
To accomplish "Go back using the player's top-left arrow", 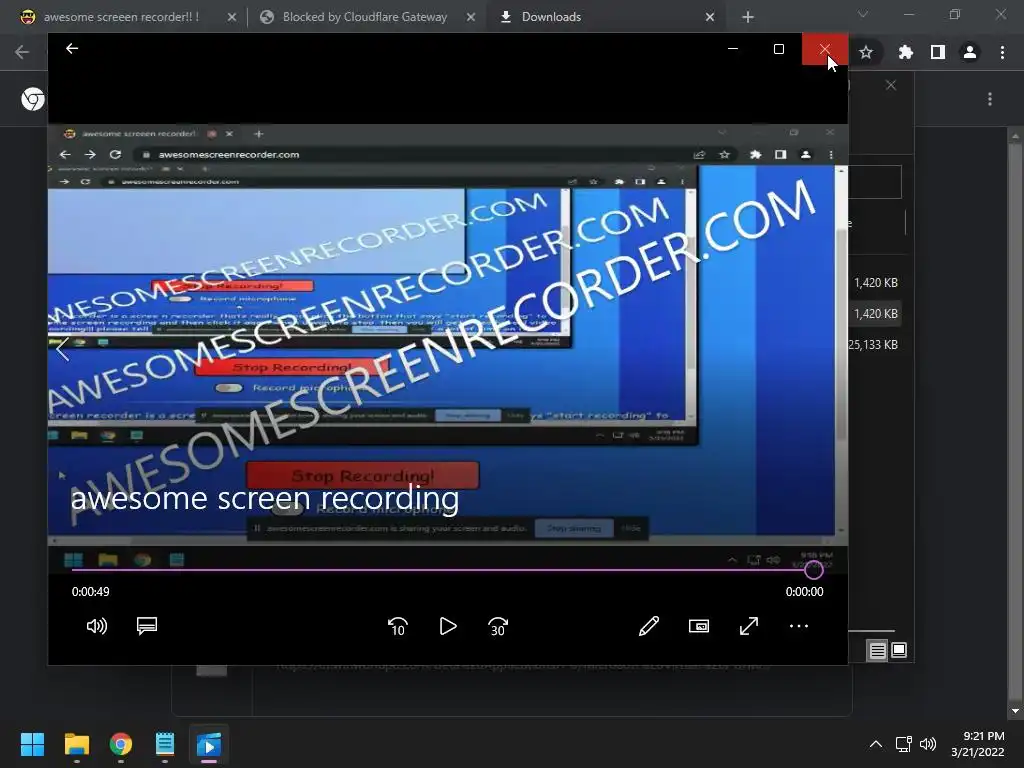I will (72, 48).
